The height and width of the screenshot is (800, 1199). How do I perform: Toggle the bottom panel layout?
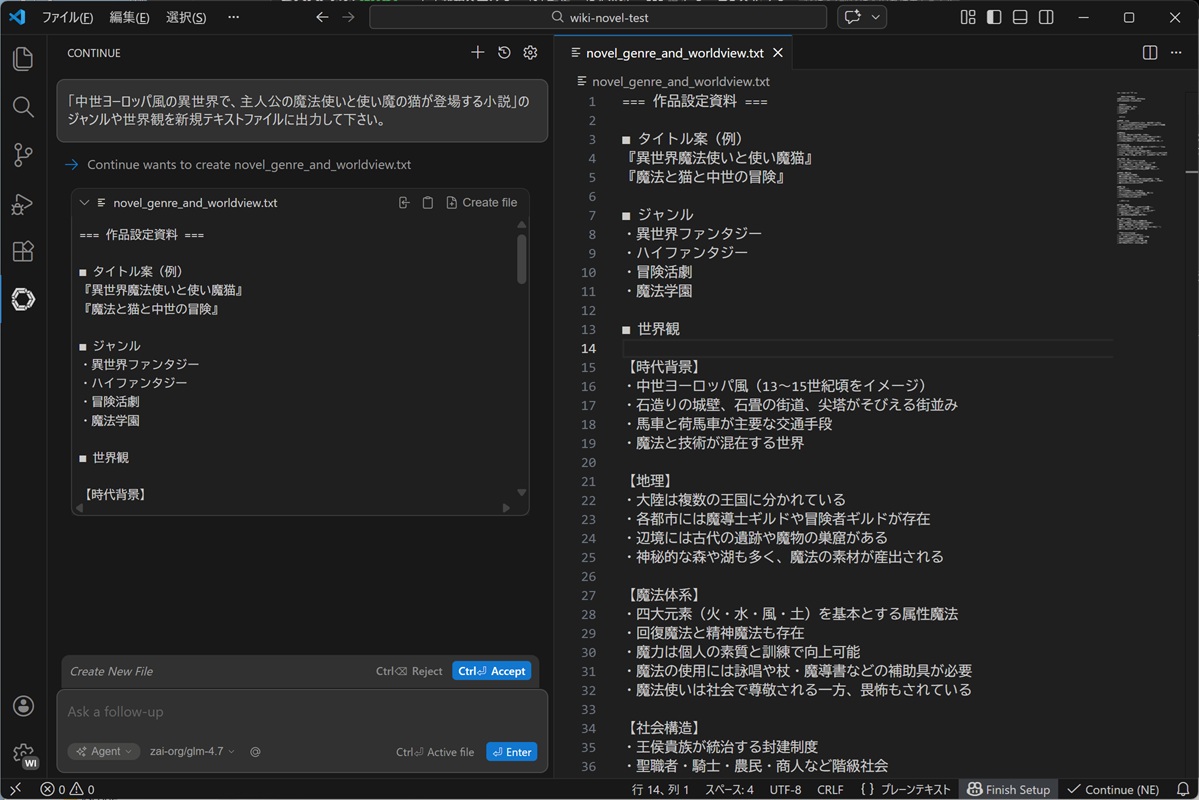(x=1020, y=18)
